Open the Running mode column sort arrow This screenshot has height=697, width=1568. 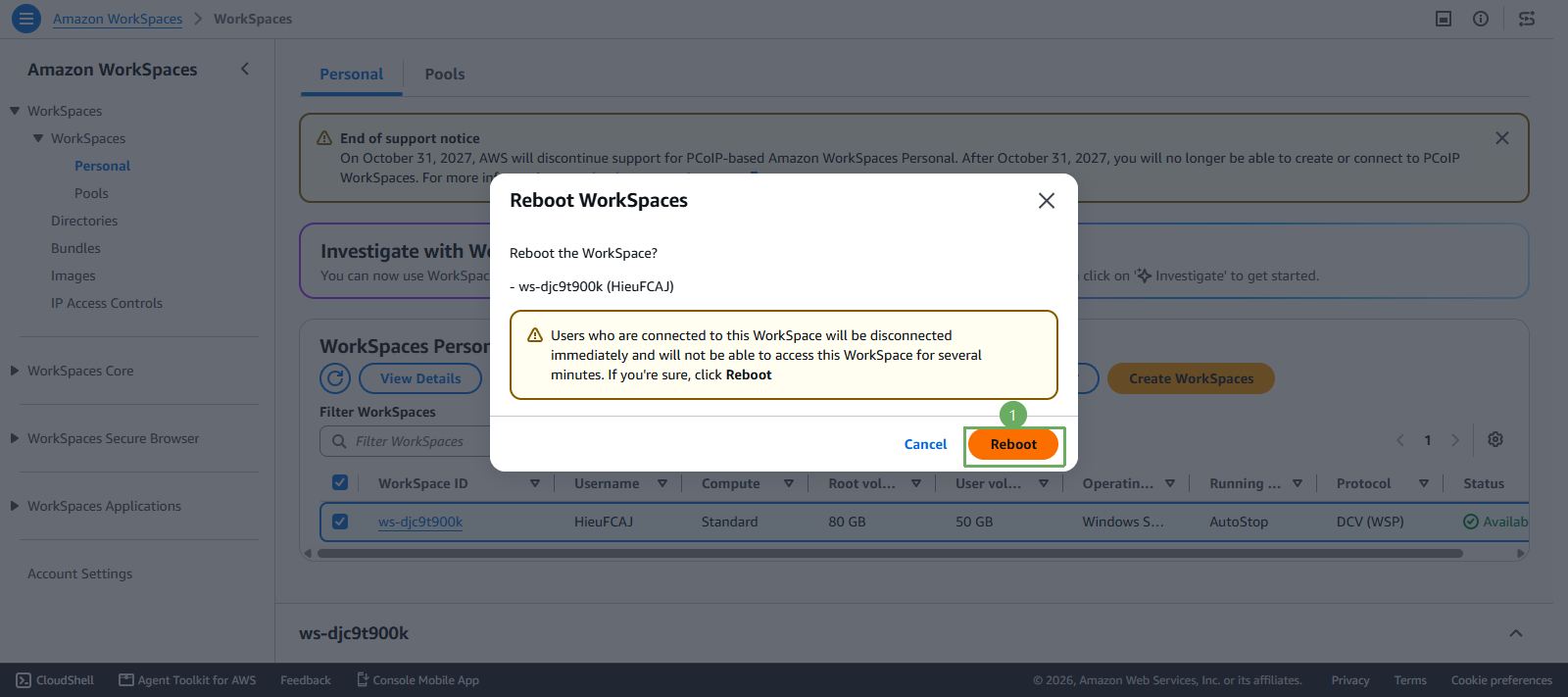coord(1298,483)
